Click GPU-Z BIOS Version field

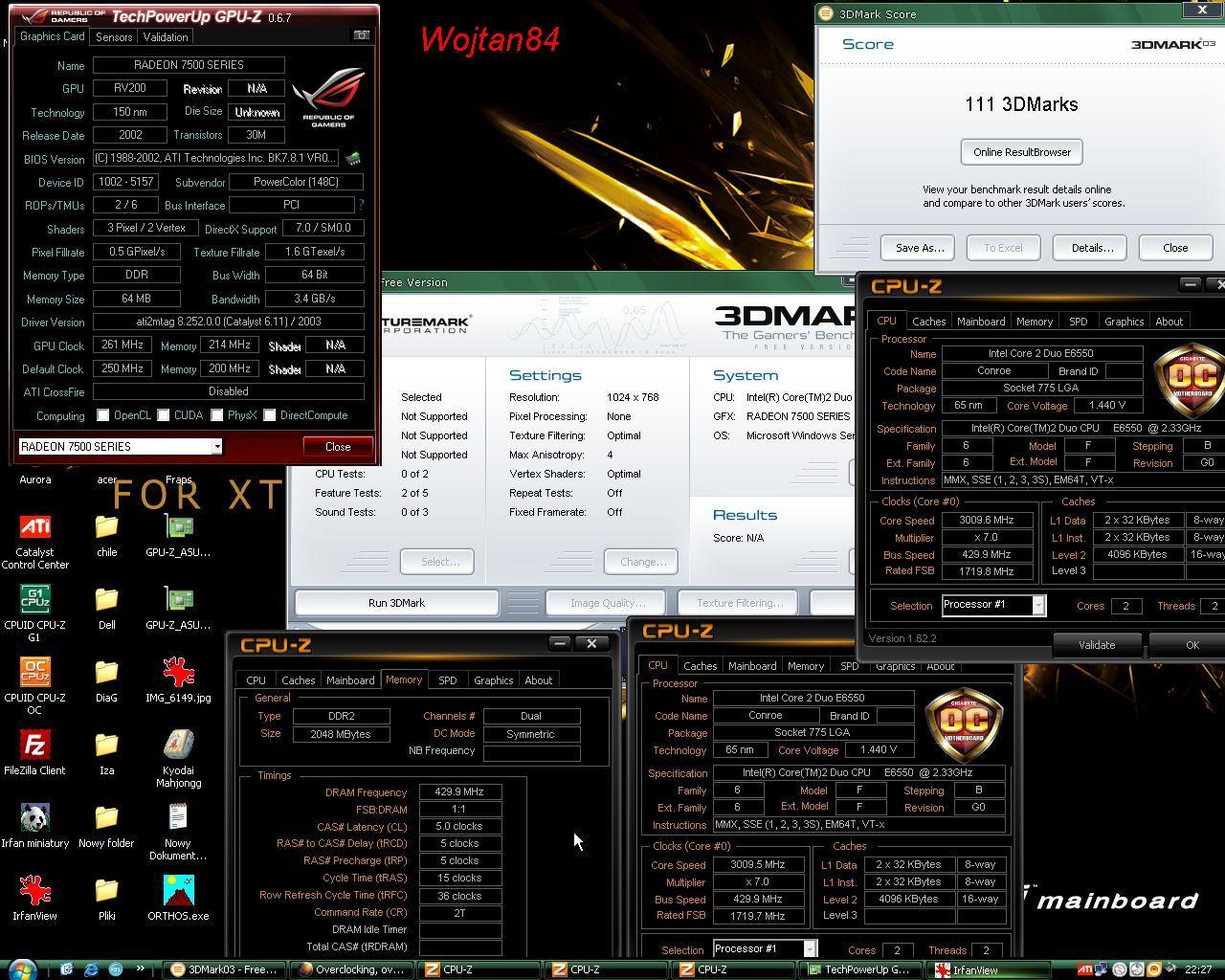coord(216,158)
